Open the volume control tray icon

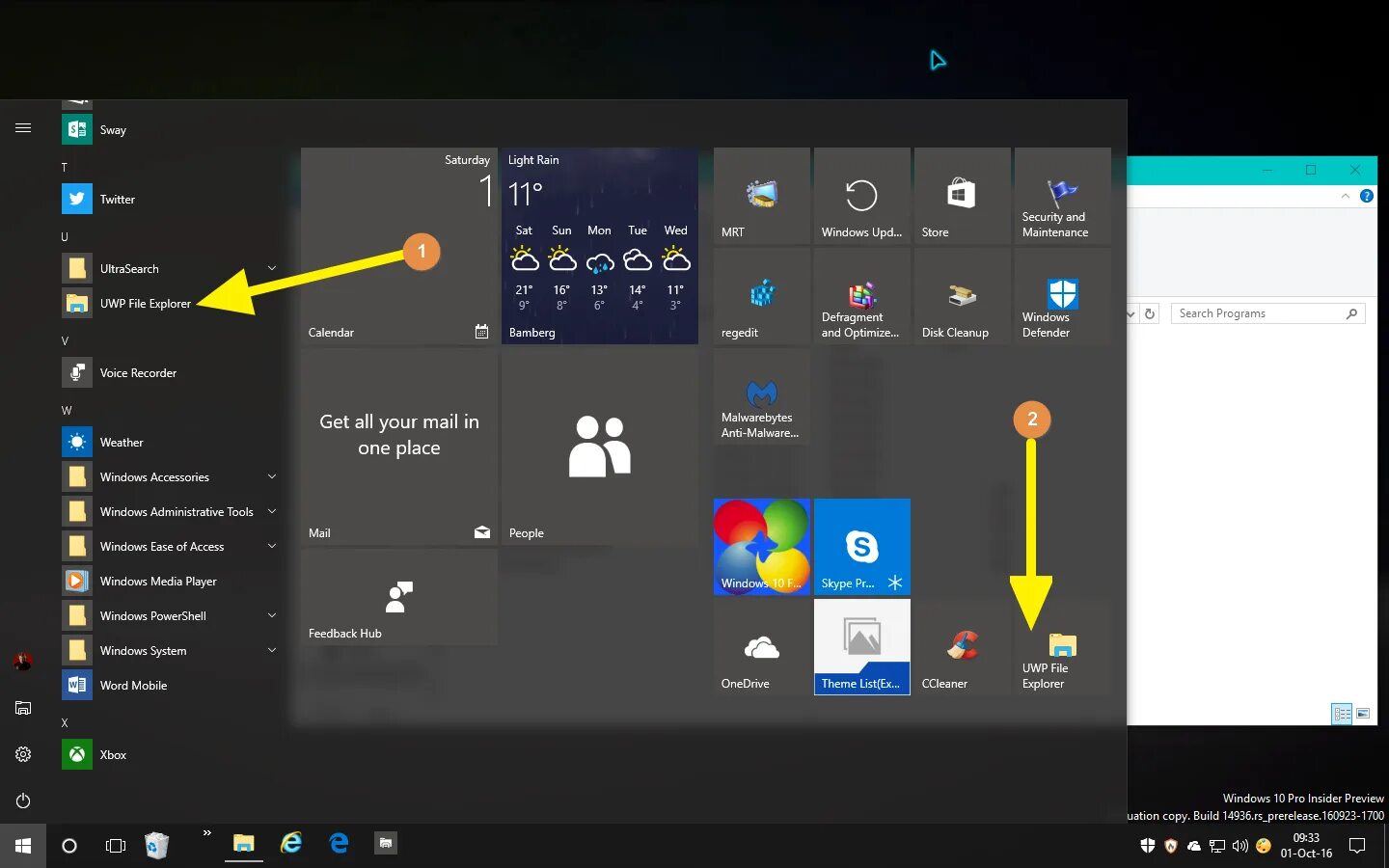point(1239,846)
